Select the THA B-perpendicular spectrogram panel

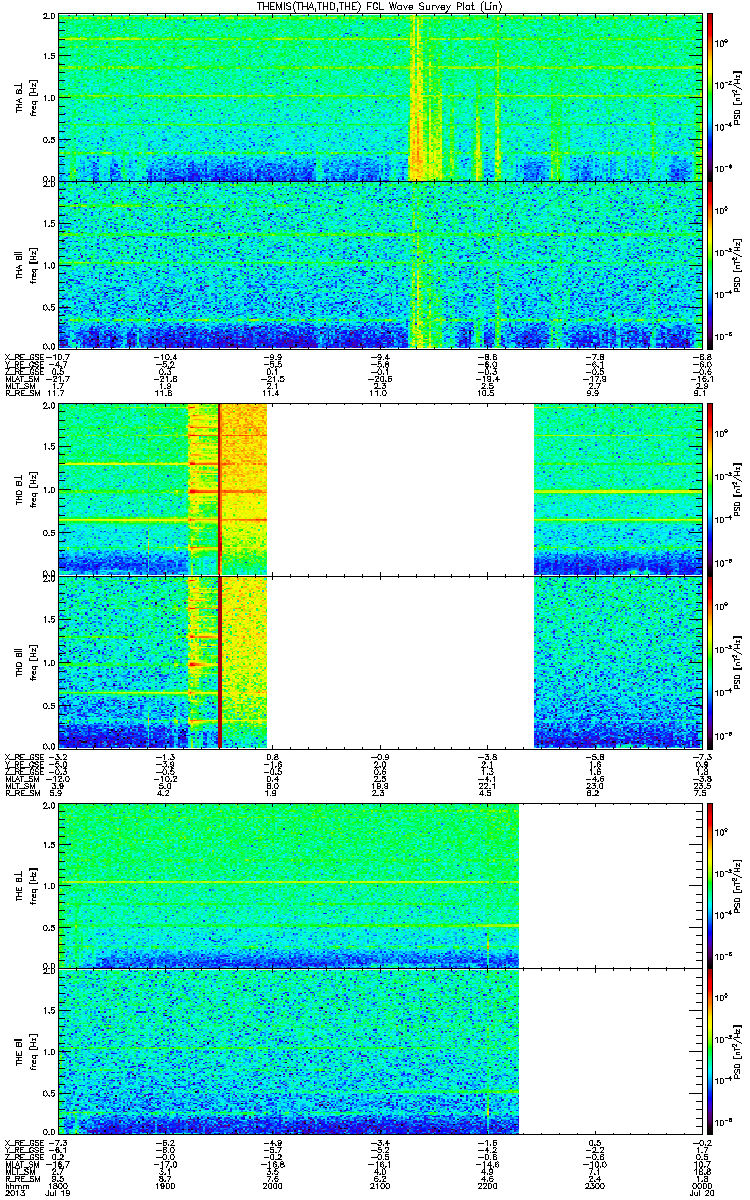[378, 97]
